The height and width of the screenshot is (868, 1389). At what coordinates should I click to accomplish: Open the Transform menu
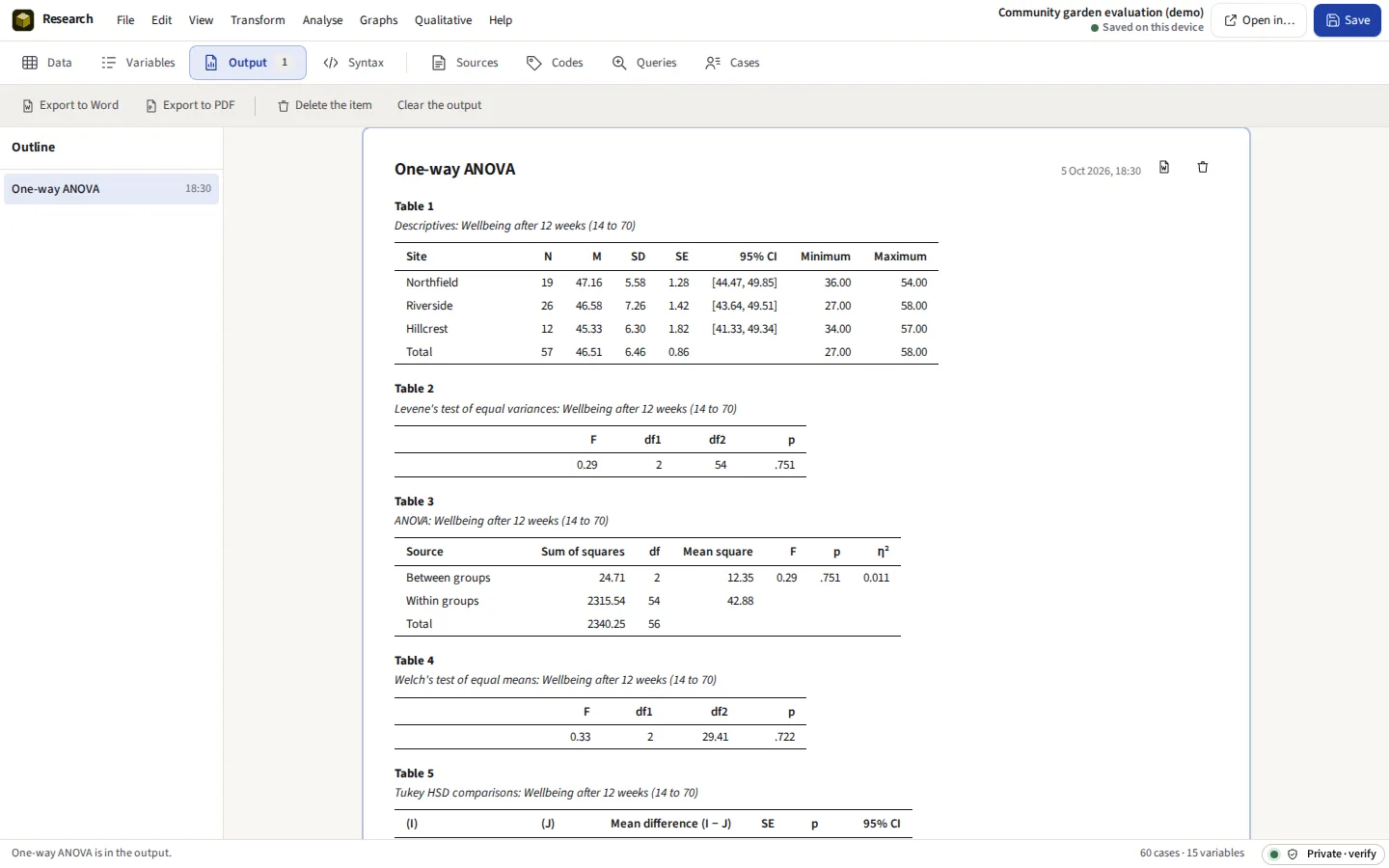tap(258, 20)
